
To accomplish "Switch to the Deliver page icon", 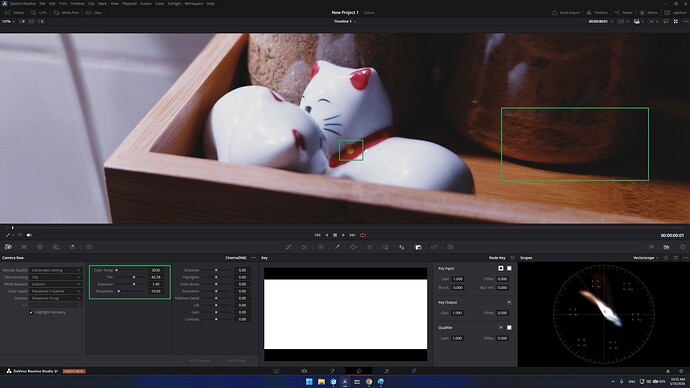I will 414,371.
